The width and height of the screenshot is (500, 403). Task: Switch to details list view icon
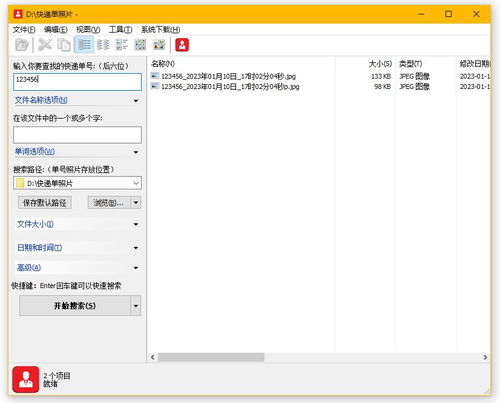[84, 45]
